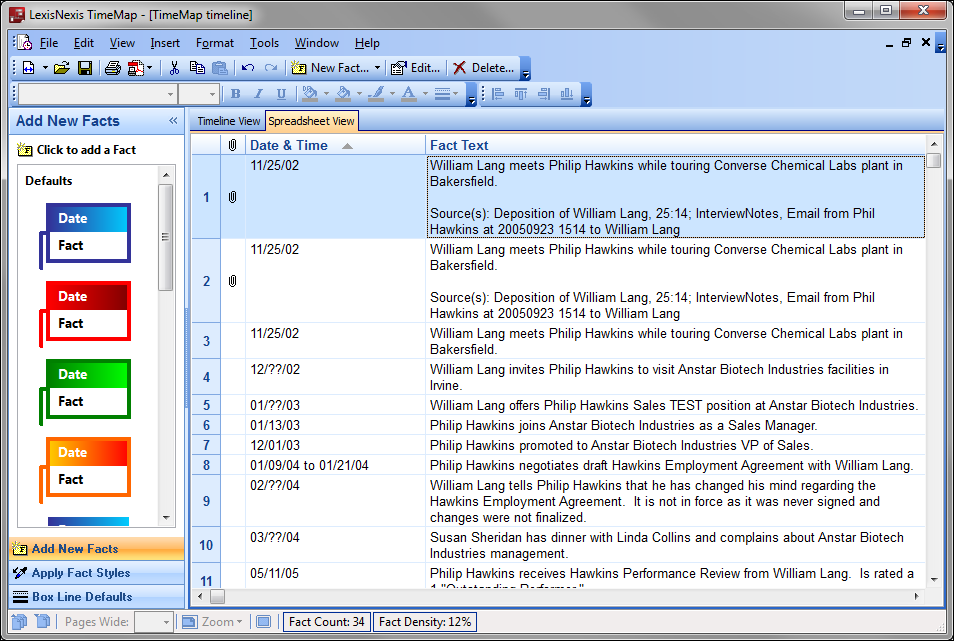Click the date box fill color bucket
The image size is (954, 641).
310,94
